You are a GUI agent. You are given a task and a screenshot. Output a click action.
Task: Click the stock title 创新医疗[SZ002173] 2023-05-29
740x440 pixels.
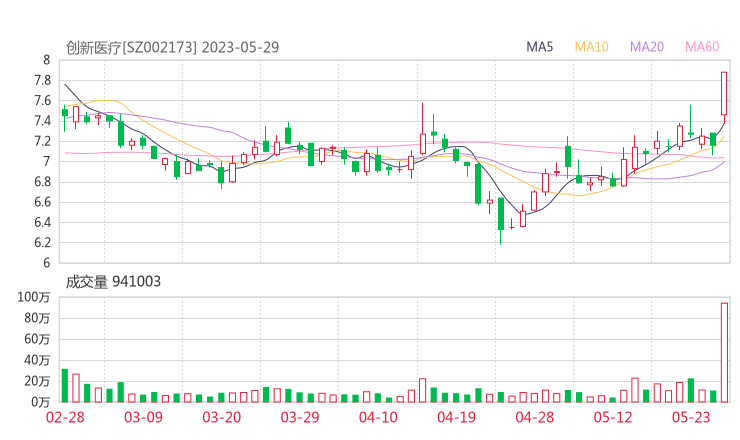172,47
